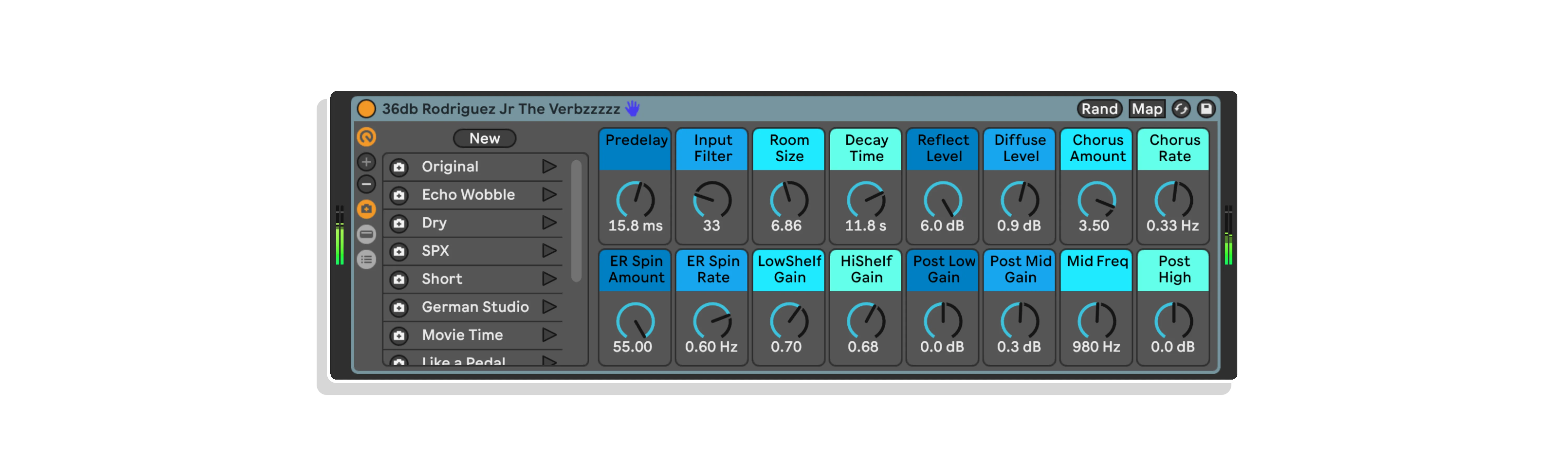Click the camera icon for Echo Wobble
The height and width of the screenshot is (449, 1568).
[x=399, y=195]
